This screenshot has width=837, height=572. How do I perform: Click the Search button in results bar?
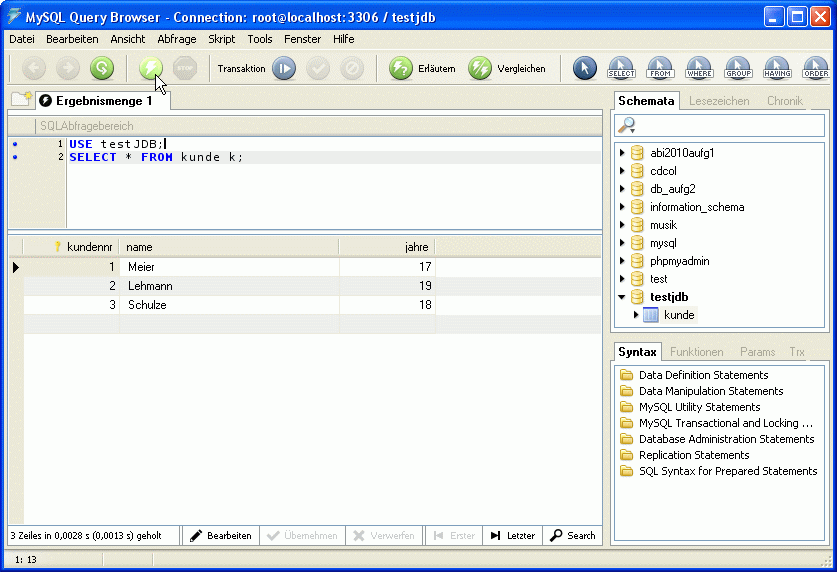tap(573, 536)
